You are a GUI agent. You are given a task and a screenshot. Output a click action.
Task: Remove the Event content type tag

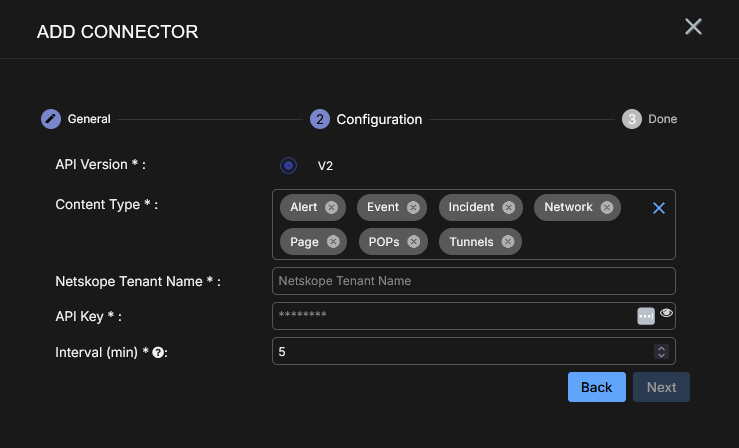tap(412, 208)
